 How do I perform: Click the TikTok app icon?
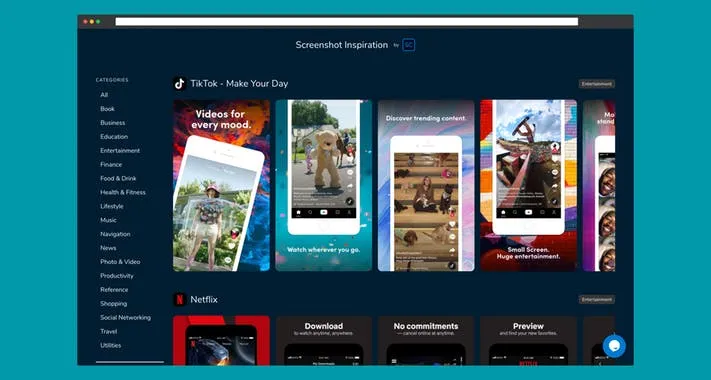coord(180,83)
